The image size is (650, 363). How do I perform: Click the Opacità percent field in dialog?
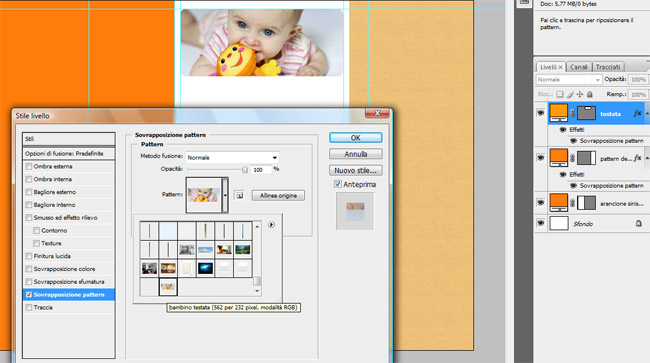pos(261,169)
